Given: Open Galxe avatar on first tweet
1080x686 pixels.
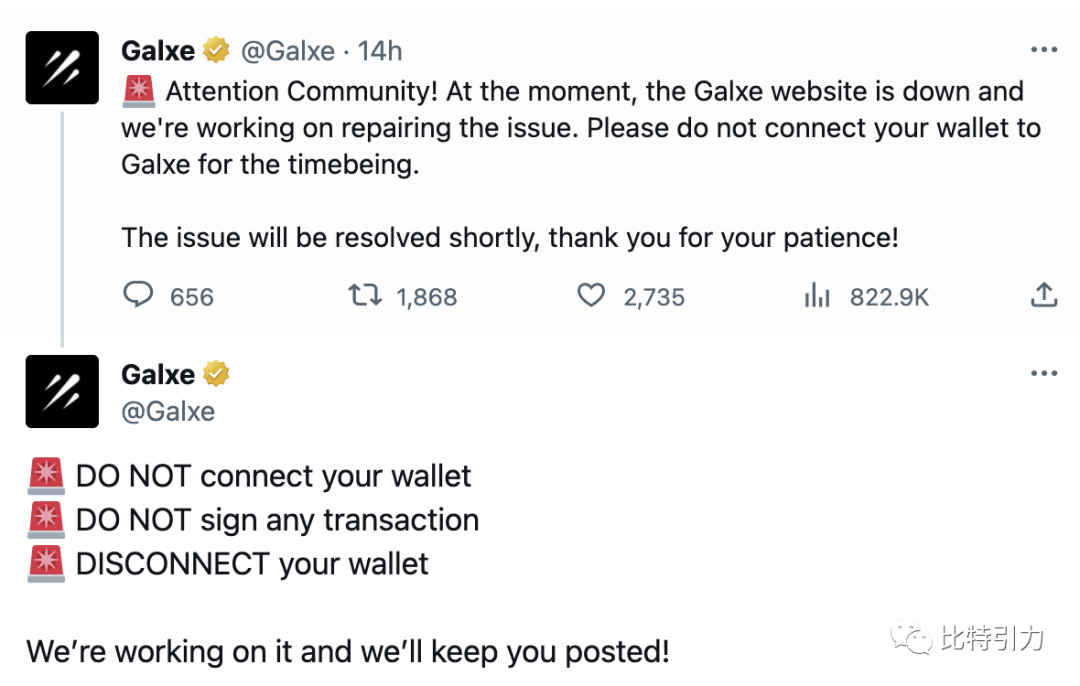Looking at the screenshot, I should click(x=62, y=67).
